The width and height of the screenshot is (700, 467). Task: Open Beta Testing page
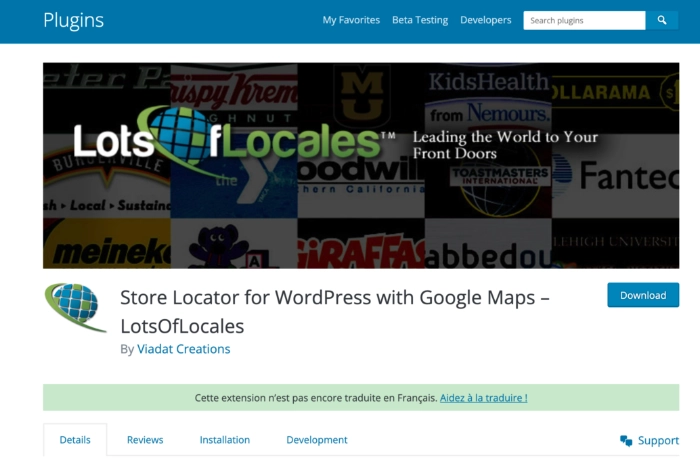click(x=420, y=20)
